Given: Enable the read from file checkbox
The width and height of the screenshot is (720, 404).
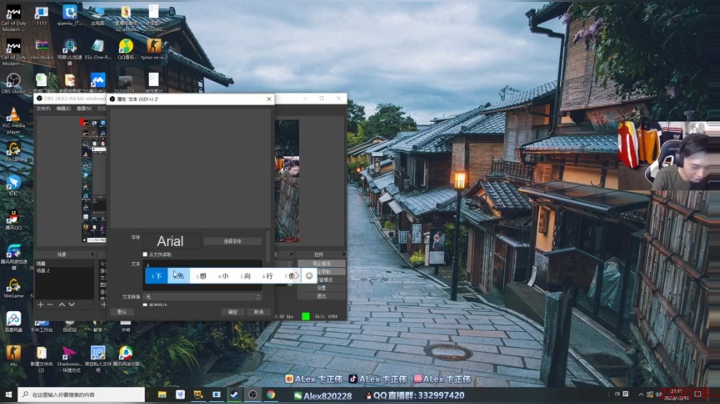Looking at the screenshot, I should 145,254.
